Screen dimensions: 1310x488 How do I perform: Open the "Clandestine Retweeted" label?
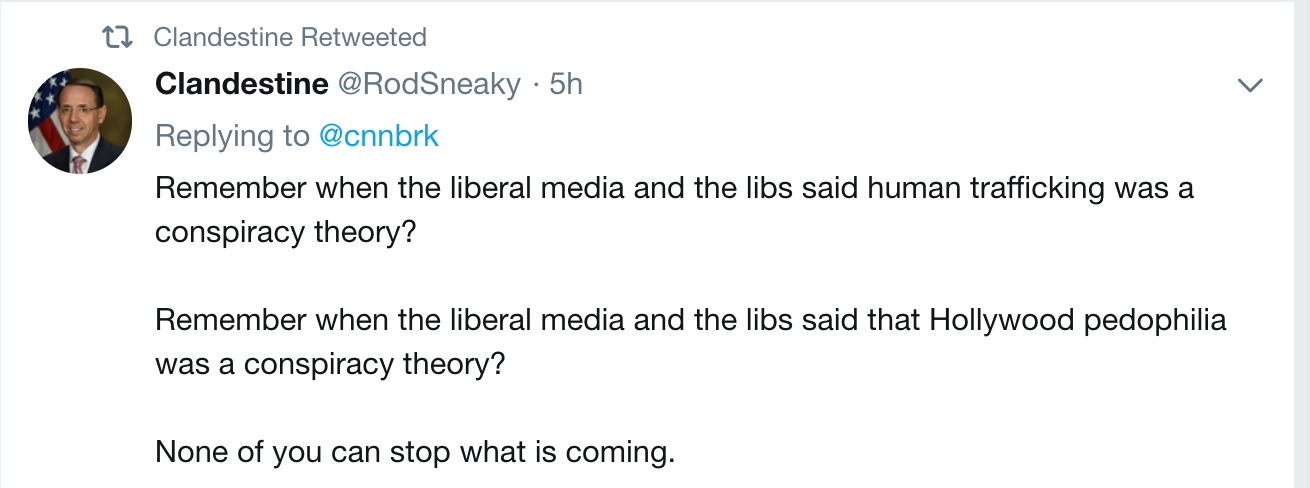(290, 38)
